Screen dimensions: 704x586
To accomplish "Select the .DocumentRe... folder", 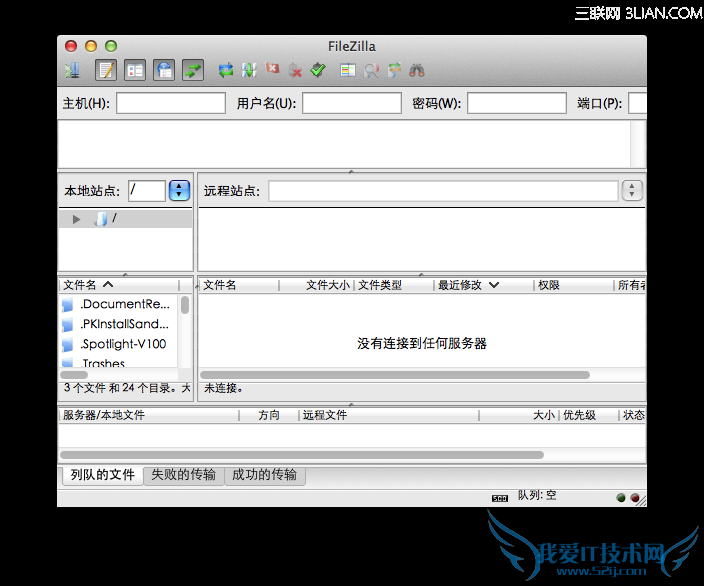I will [119, 304].
